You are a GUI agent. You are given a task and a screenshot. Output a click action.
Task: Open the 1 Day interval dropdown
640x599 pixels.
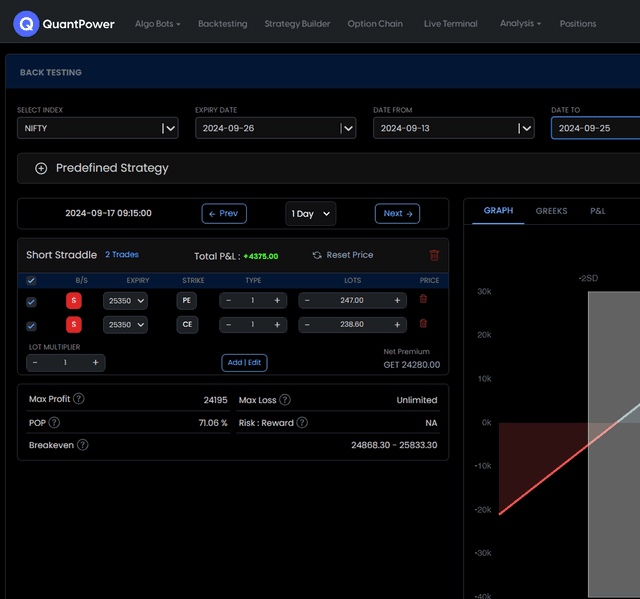[310, 213]
